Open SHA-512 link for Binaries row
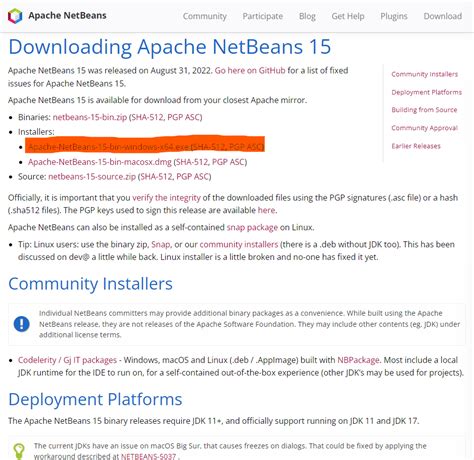Screen dimensions: 474x460 [148, 117]
